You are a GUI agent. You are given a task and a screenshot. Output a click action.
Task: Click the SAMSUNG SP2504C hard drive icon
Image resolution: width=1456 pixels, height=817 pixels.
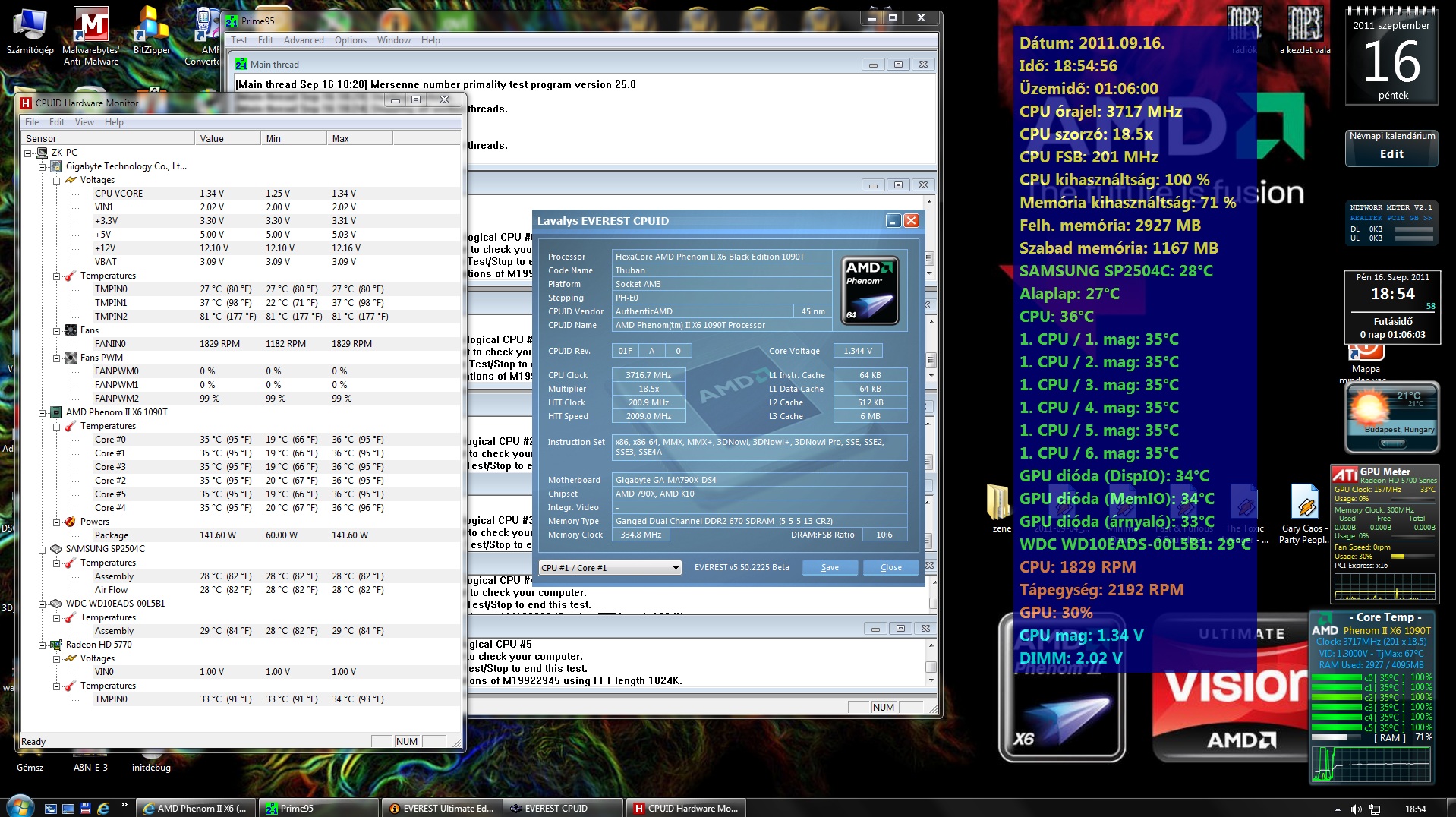coord(56,549)
